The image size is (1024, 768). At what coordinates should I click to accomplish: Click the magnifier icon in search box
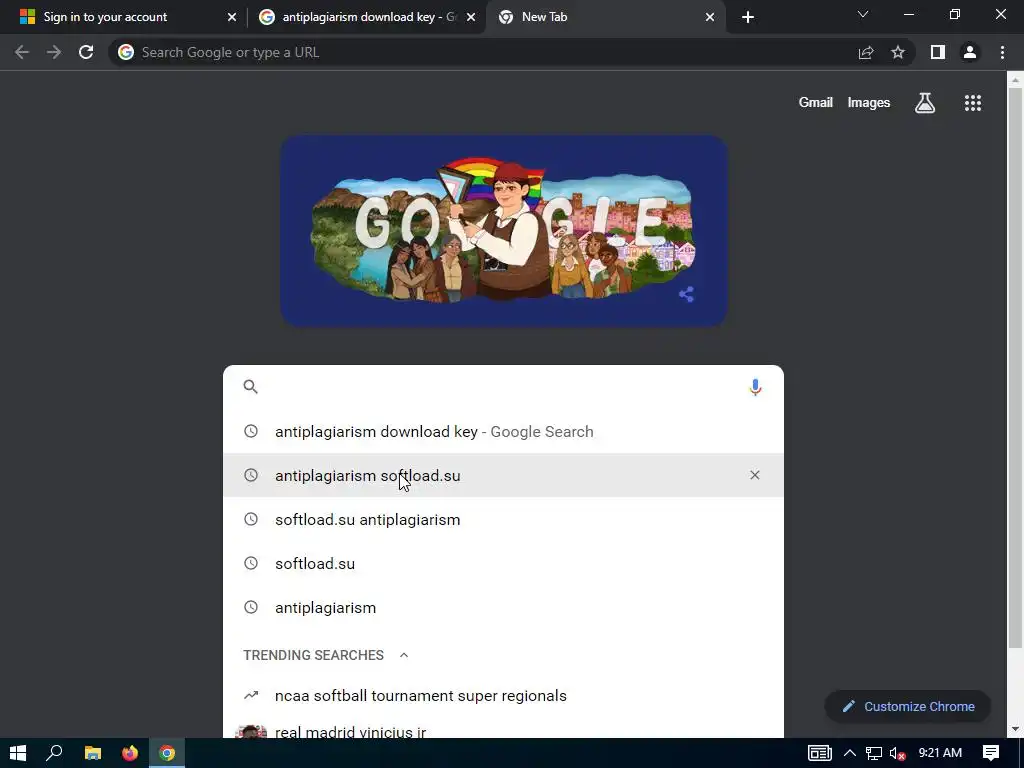(251, 387)
